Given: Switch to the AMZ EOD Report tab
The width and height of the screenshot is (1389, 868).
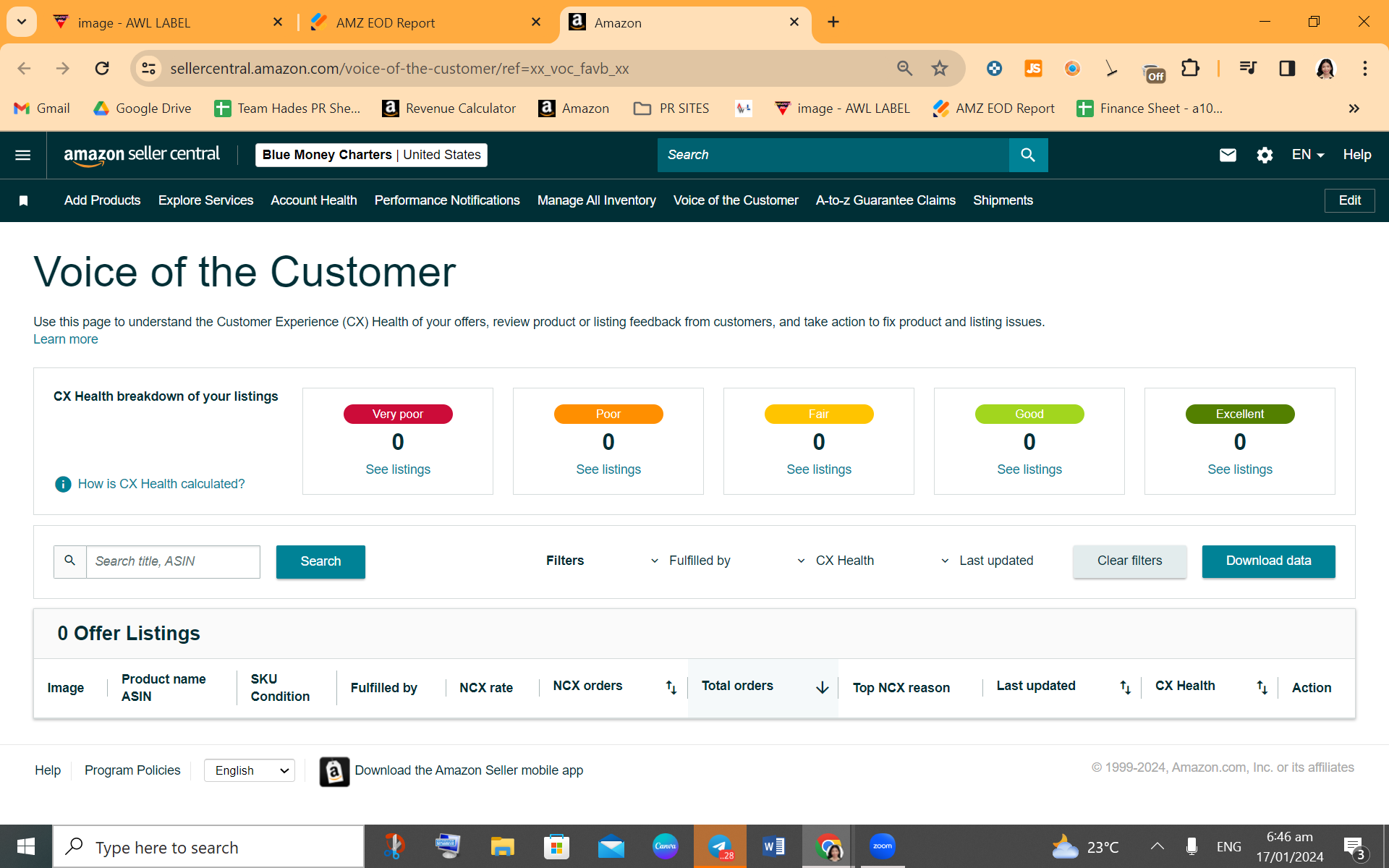Looking at the screenshot, I should 427,22.
